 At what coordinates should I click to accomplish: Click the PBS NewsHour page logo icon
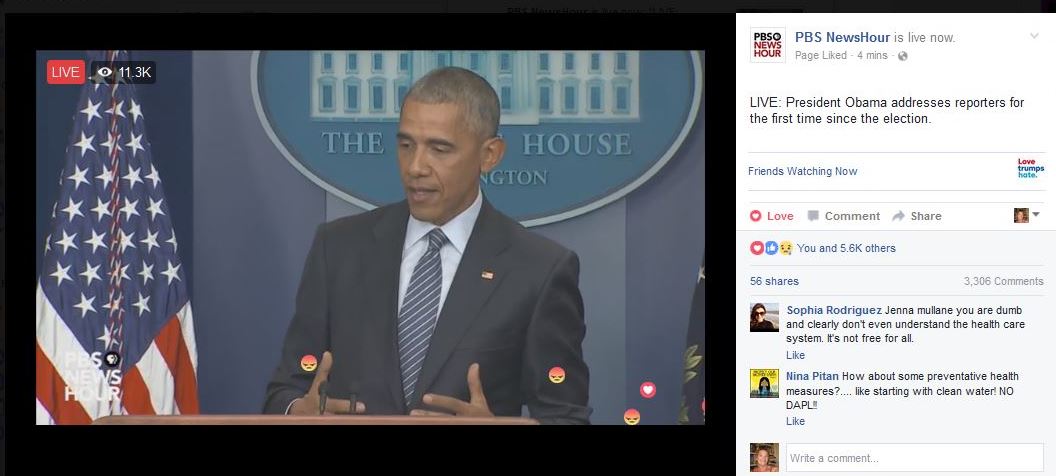[767, 44]
